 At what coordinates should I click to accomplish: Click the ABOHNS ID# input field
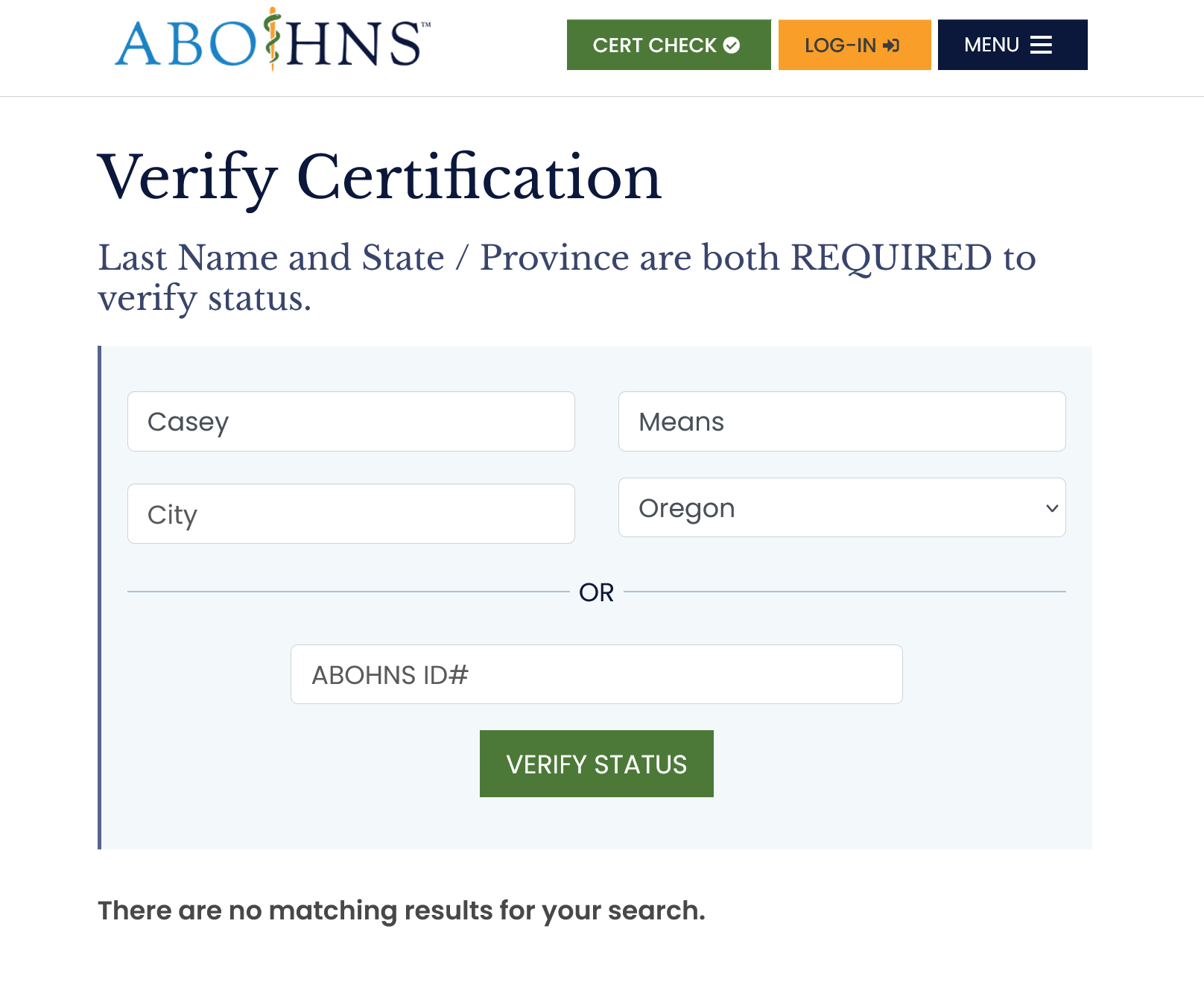coord(596,674)
